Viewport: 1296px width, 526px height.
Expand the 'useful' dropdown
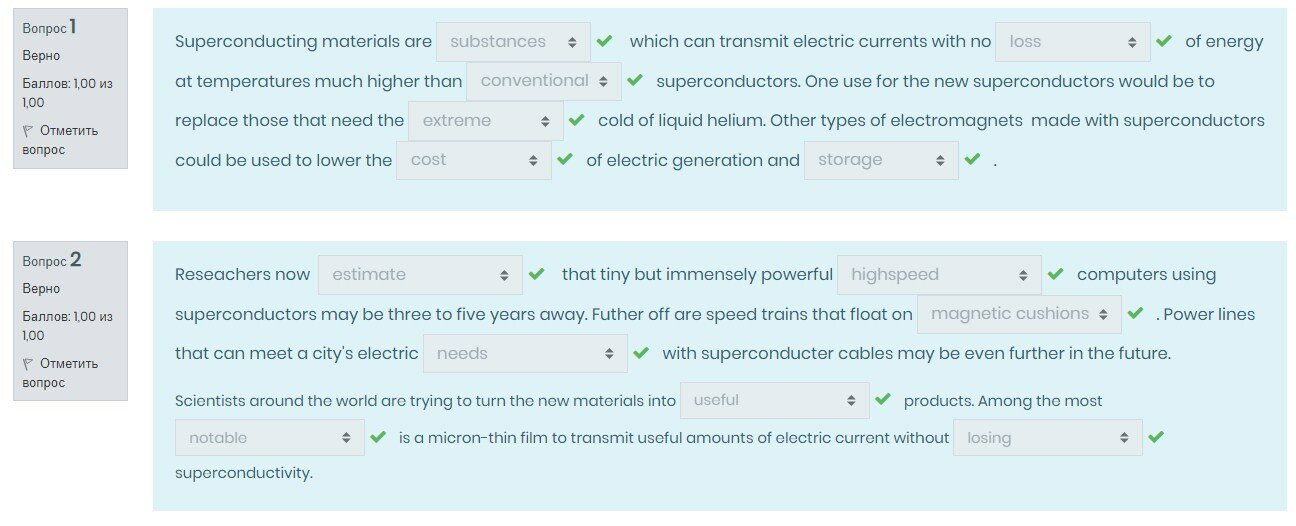point(774,400)
